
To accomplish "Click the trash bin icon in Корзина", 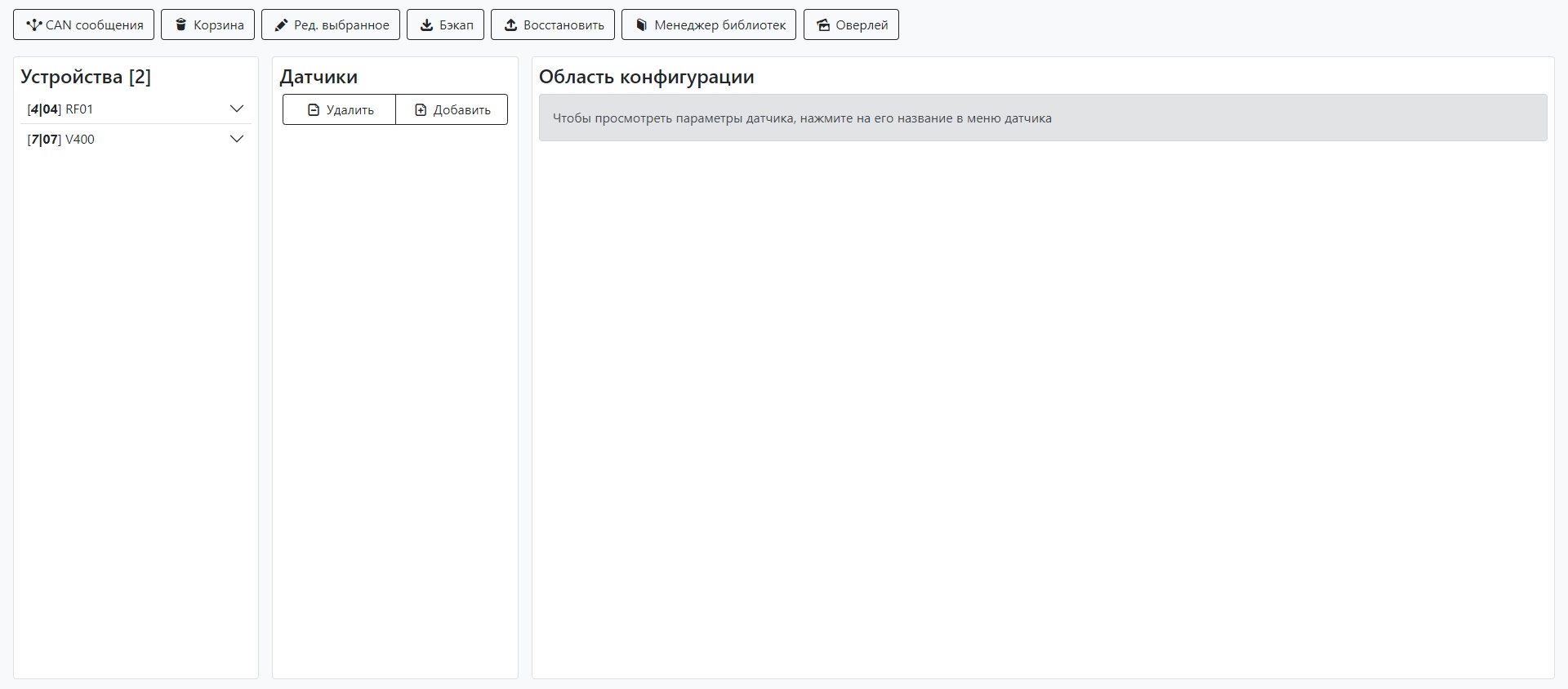I will point(181,25).
